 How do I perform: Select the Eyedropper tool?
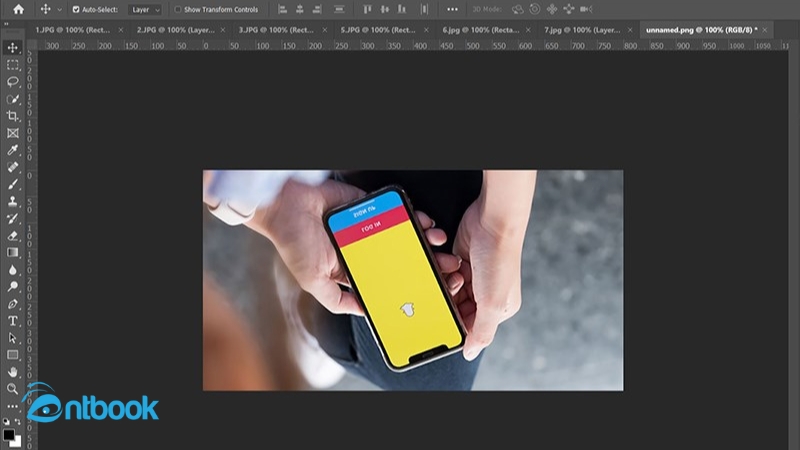[13, 150]
